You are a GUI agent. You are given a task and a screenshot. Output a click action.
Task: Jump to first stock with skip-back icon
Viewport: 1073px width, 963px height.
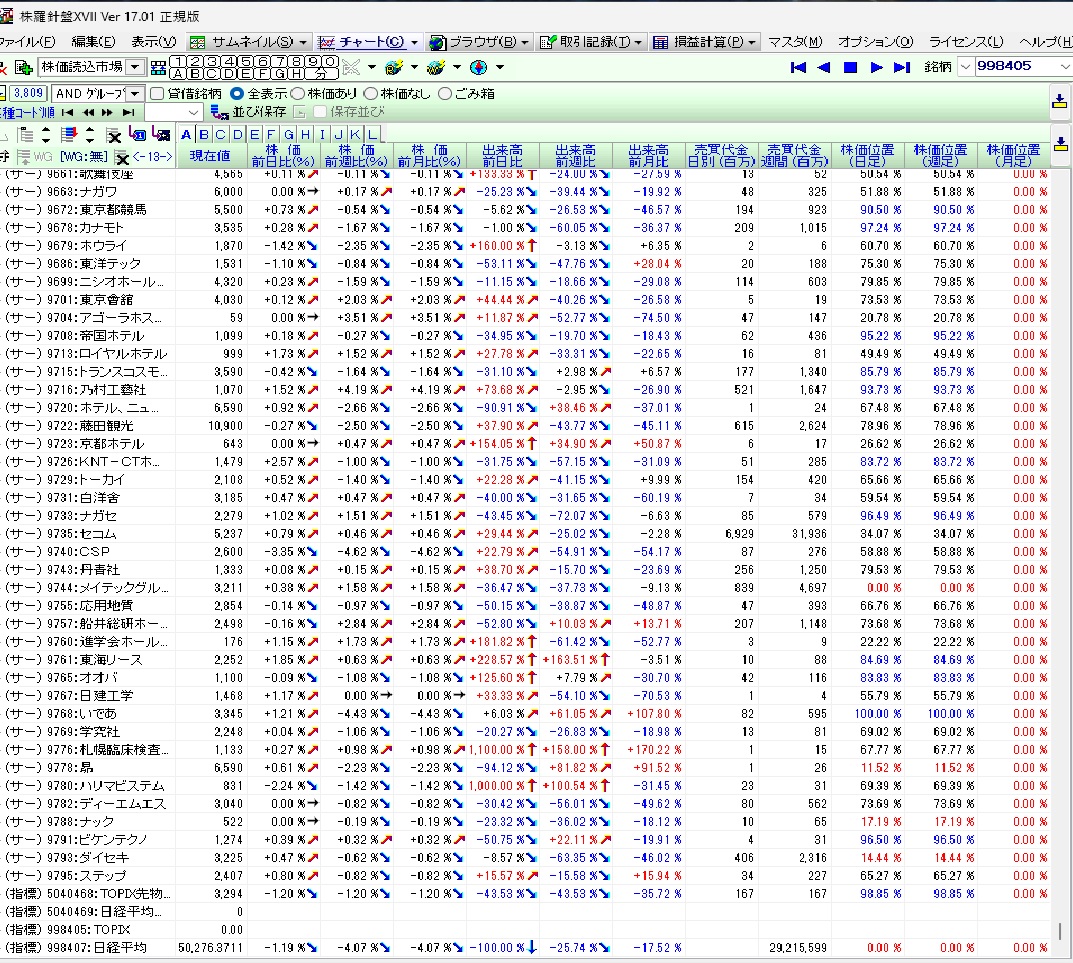pos(798,67)
